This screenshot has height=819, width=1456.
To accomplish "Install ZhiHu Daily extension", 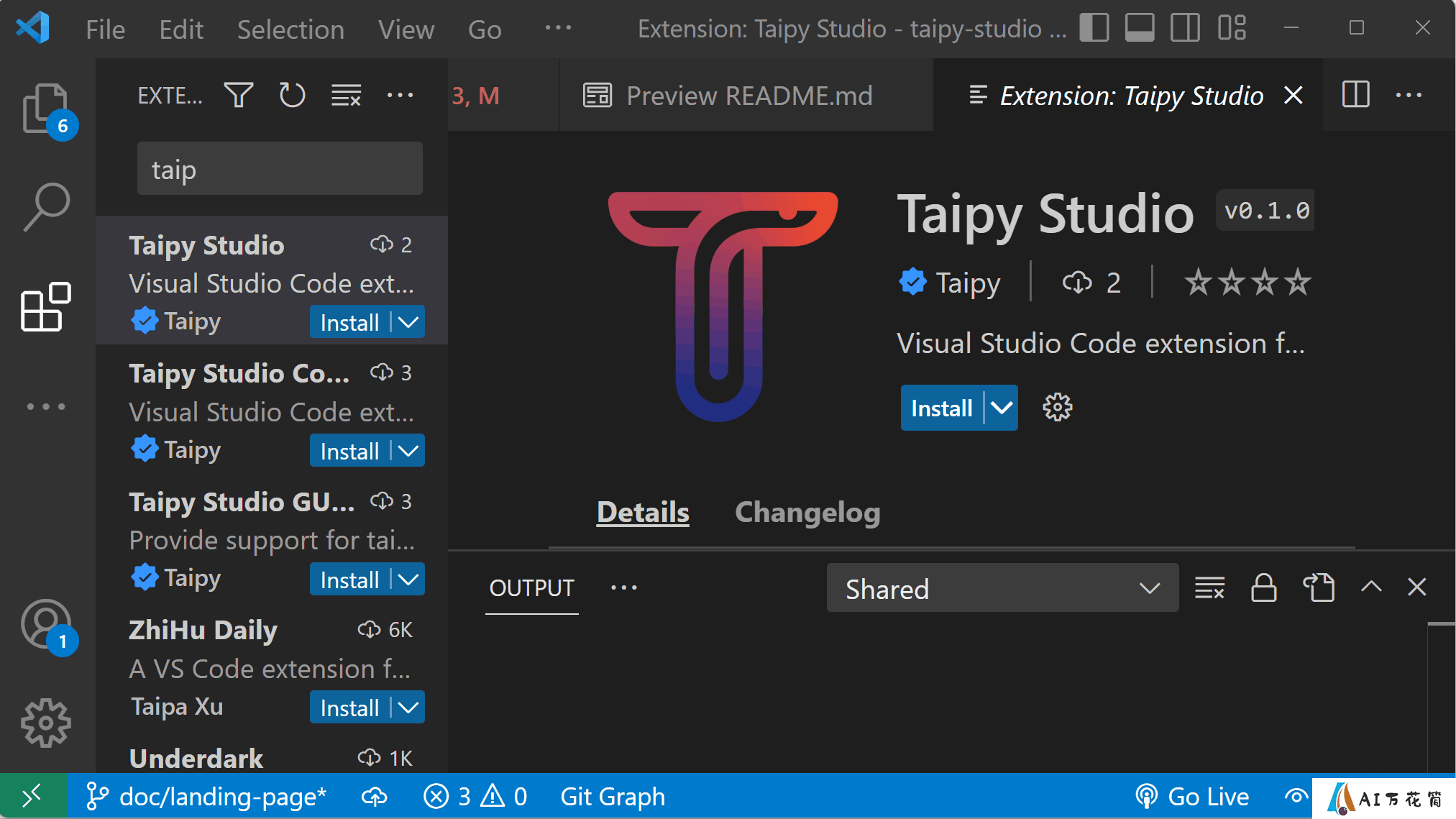I will tap(349, 708).
